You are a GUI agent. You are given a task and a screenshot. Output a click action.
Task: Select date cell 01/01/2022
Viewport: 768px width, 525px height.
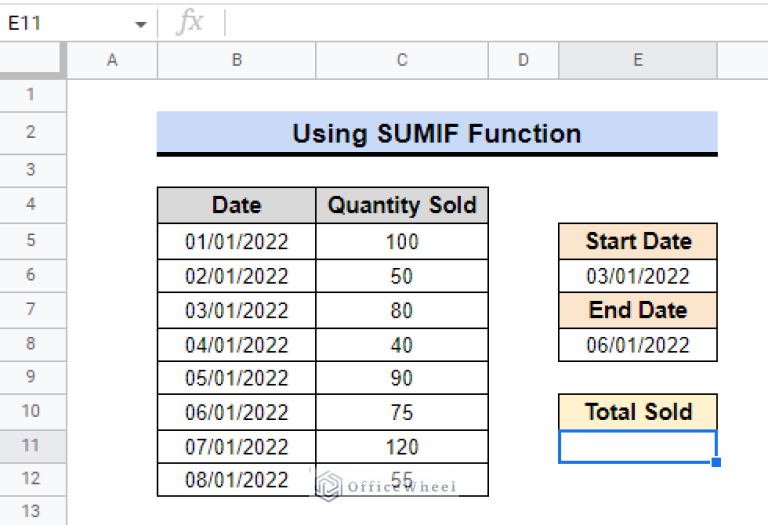tap(237, 241)
